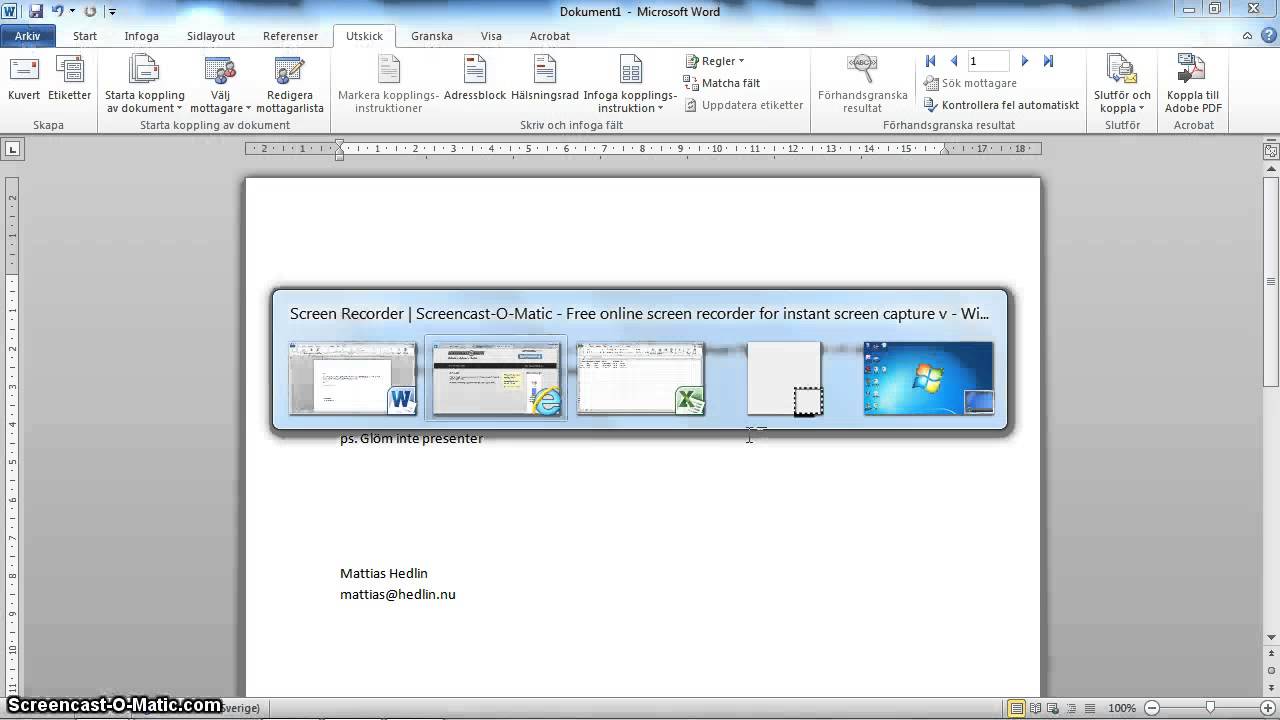Screen dimensions: 1280x720
Task: Toggle Förhandsgranska resultat preview
Action: point(862,85)
